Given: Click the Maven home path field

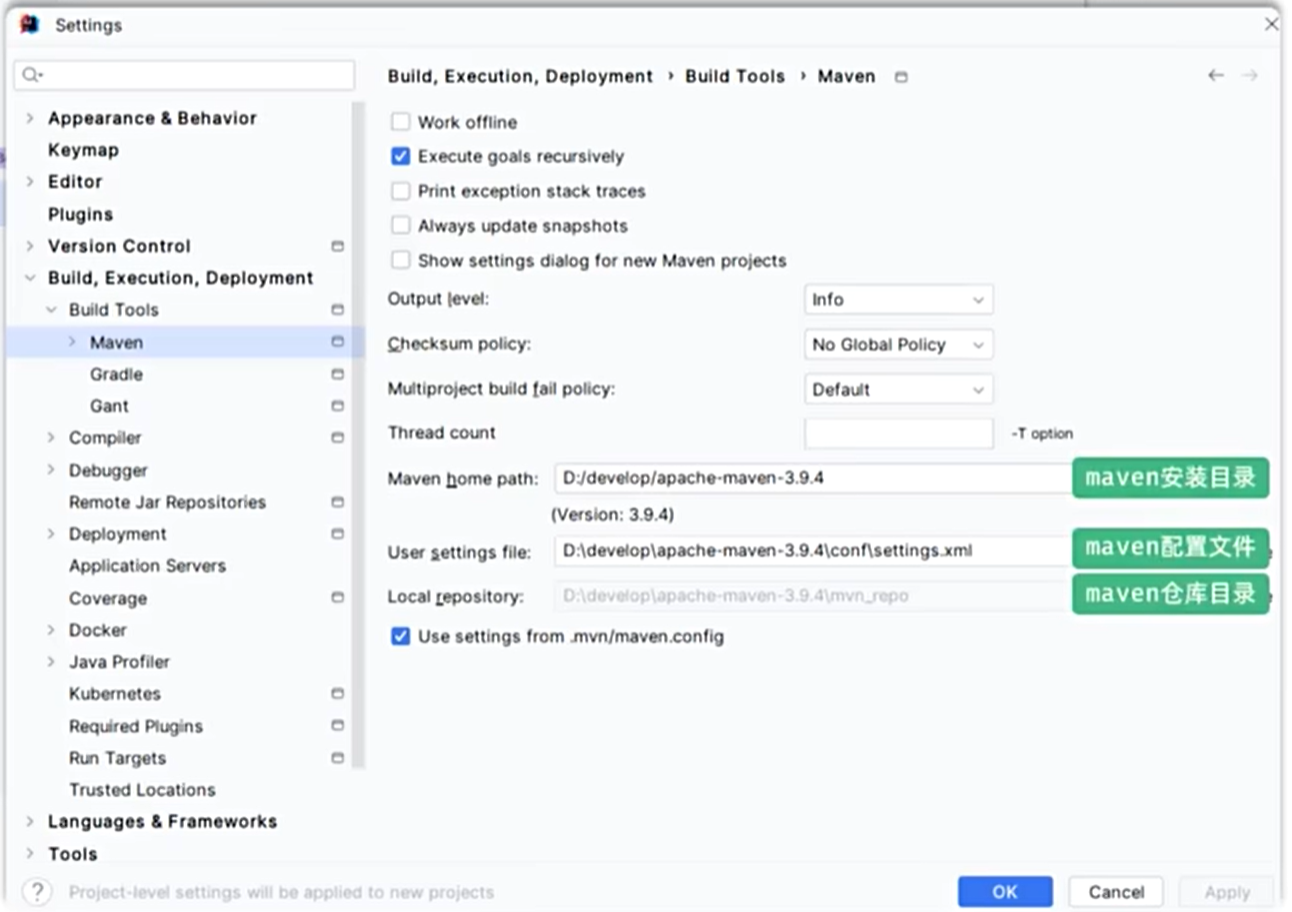Looking at the screenshot, I should (813, 478).
